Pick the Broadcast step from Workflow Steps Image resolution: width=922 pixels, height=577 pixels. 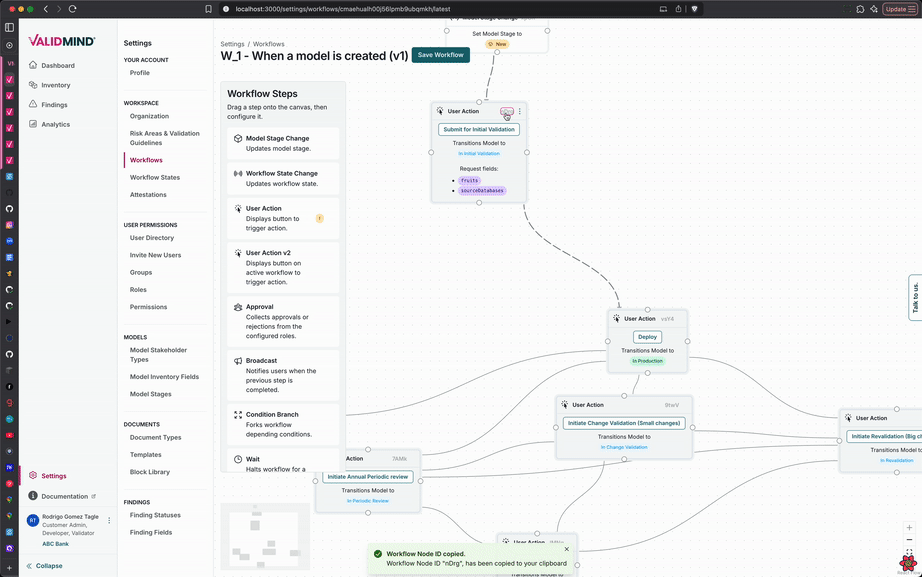click(x=282, y=371)
